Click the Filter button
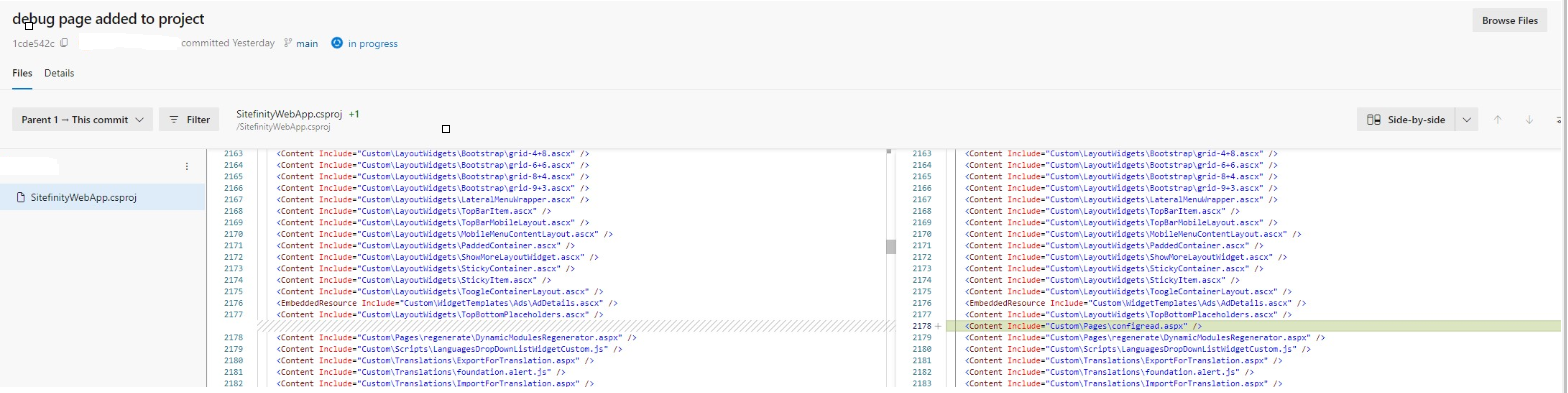 pos(190,120)
